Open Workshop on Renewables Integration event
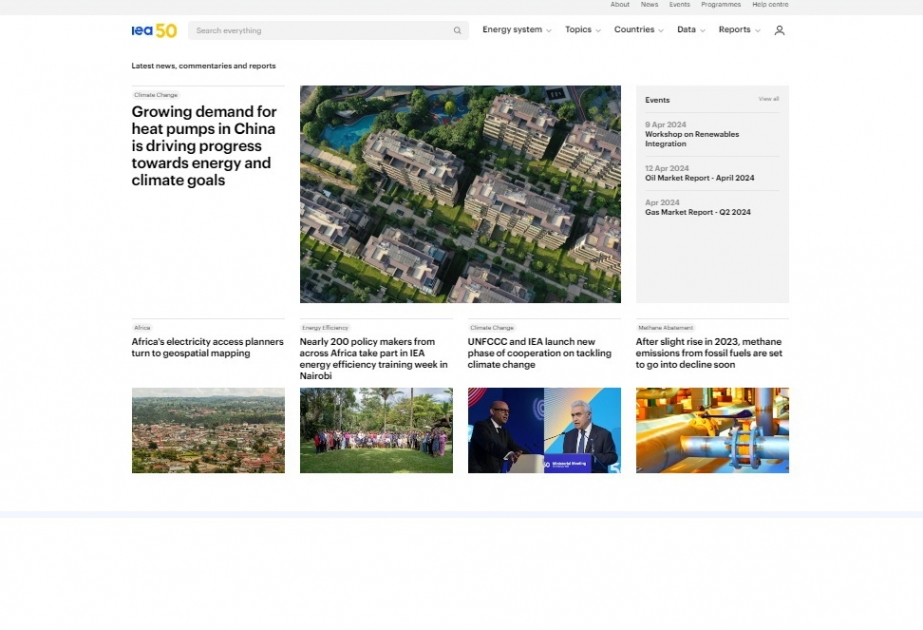 pos(692,139)
